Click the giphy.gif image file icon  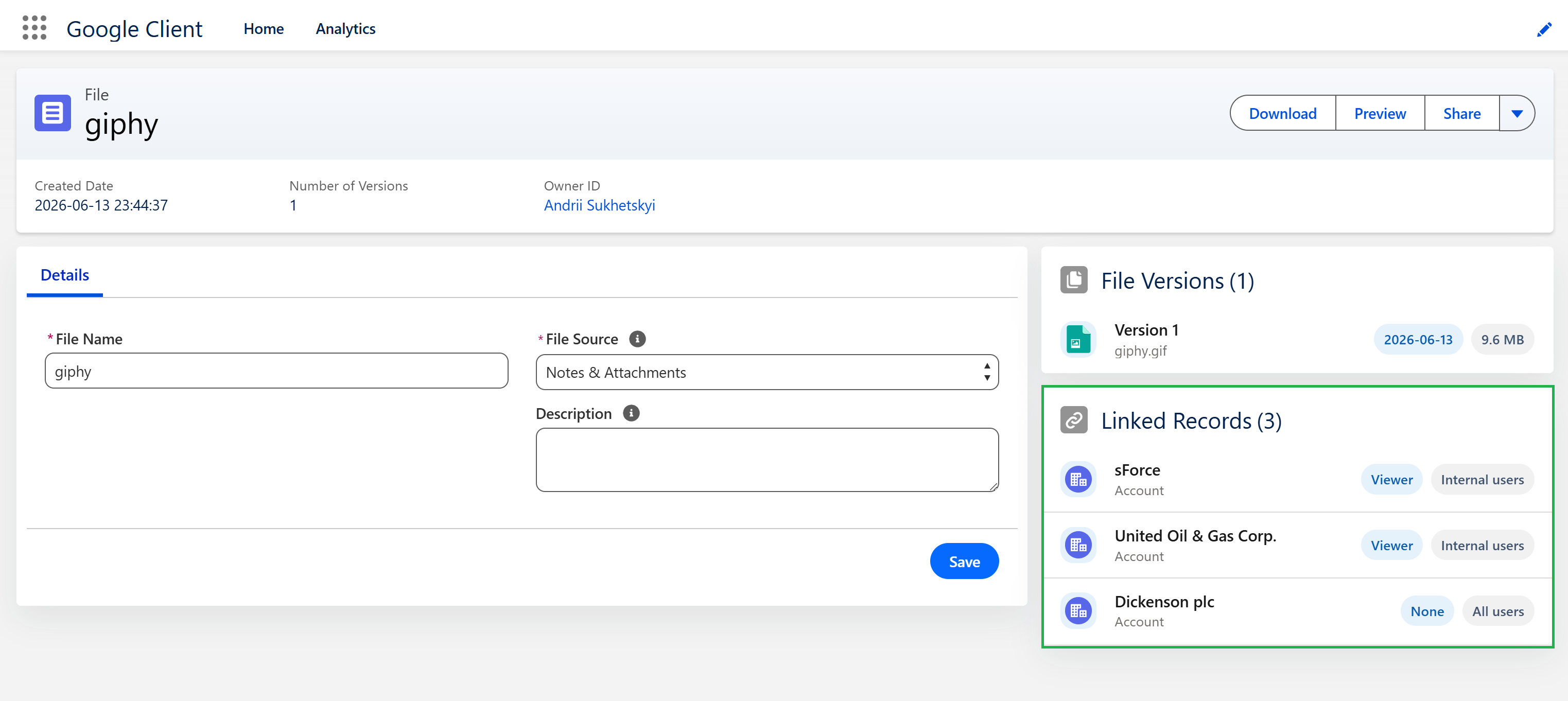click(1078, 340)
